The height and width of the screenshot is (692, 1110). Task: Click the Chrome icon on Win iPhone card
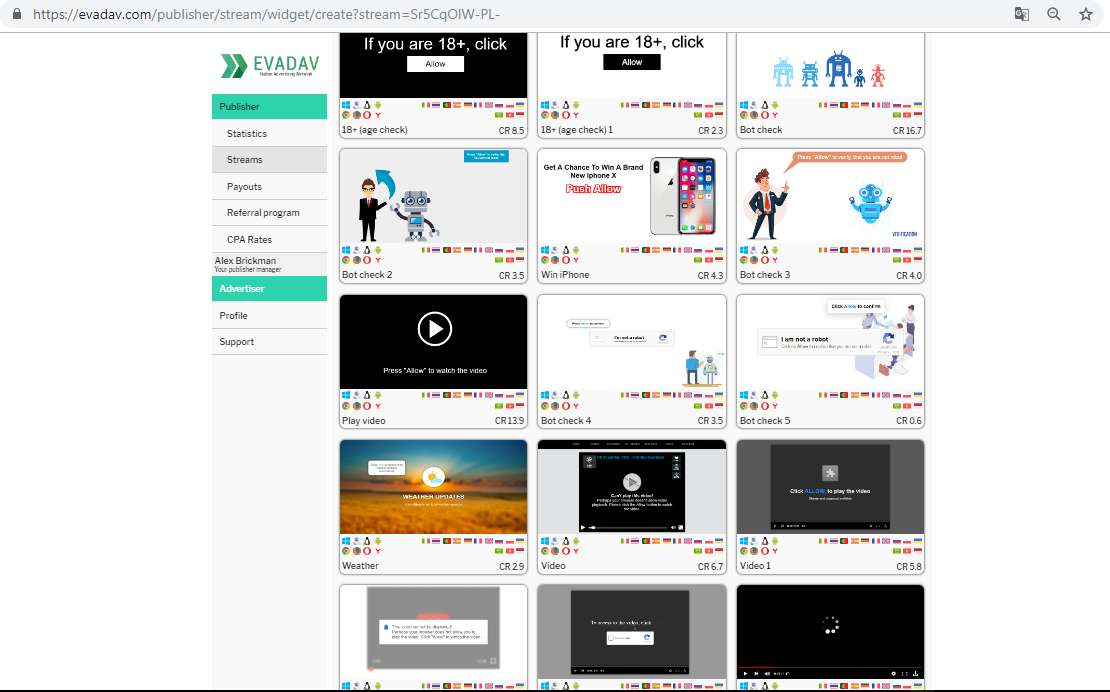(545, 260)
